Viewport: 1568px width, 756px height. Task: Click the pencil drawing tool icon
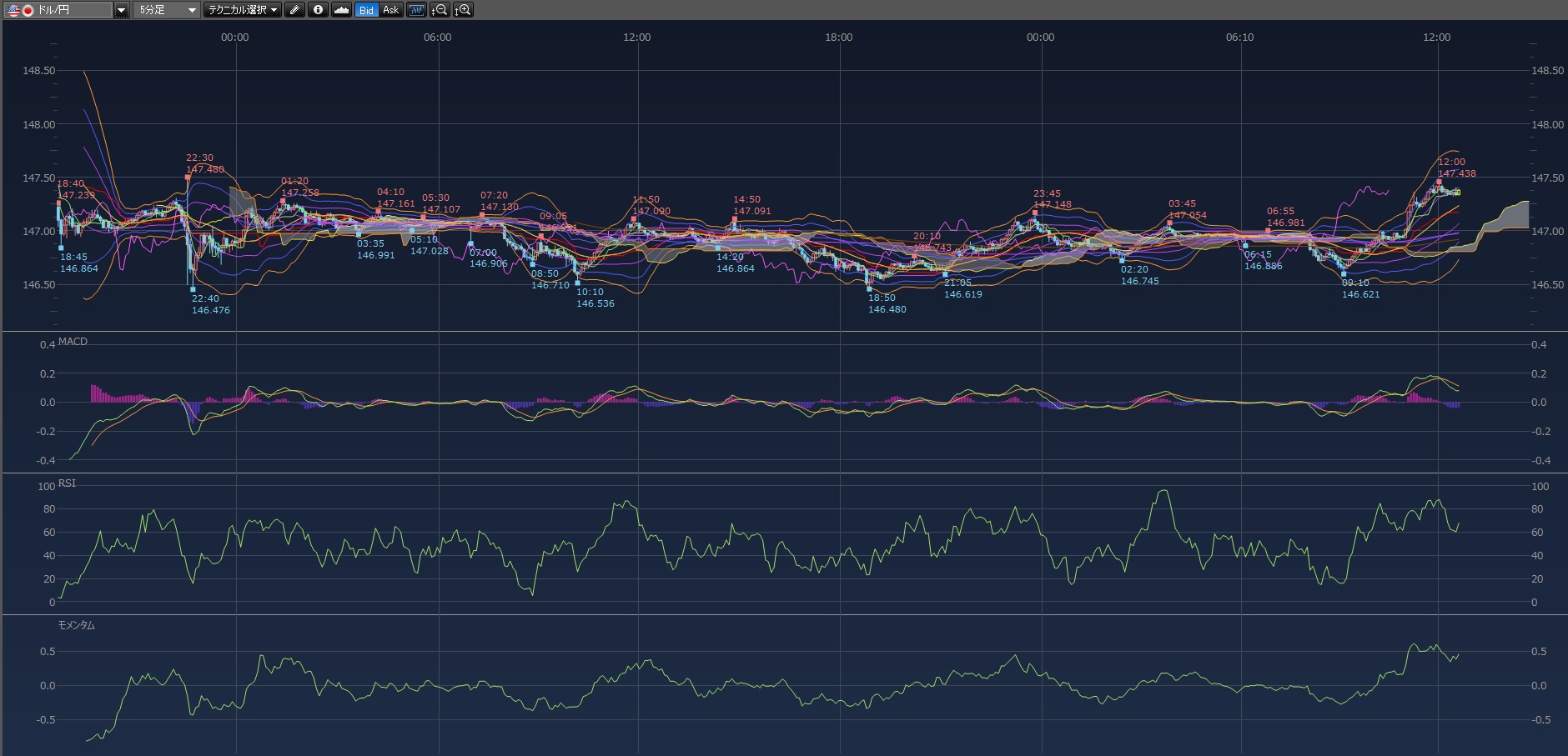(294, 10)
